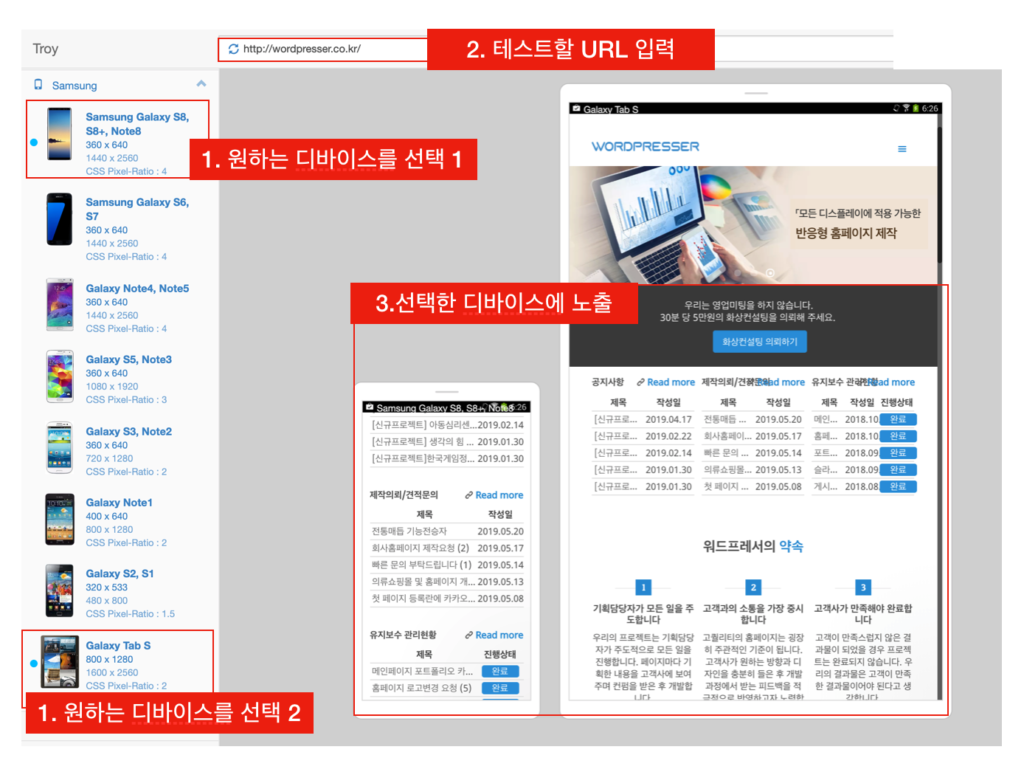This screenshot has height=772, width=1024.
Task: Select the Galaxy S6, S7 device image
Action: 60,217
